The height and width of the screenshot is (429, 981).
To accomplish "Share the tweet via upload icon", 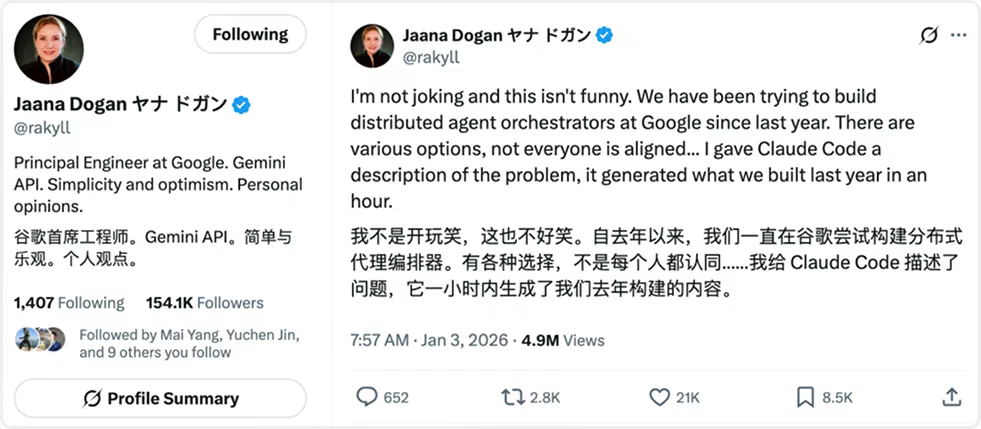I will click(x=951, y=397).
